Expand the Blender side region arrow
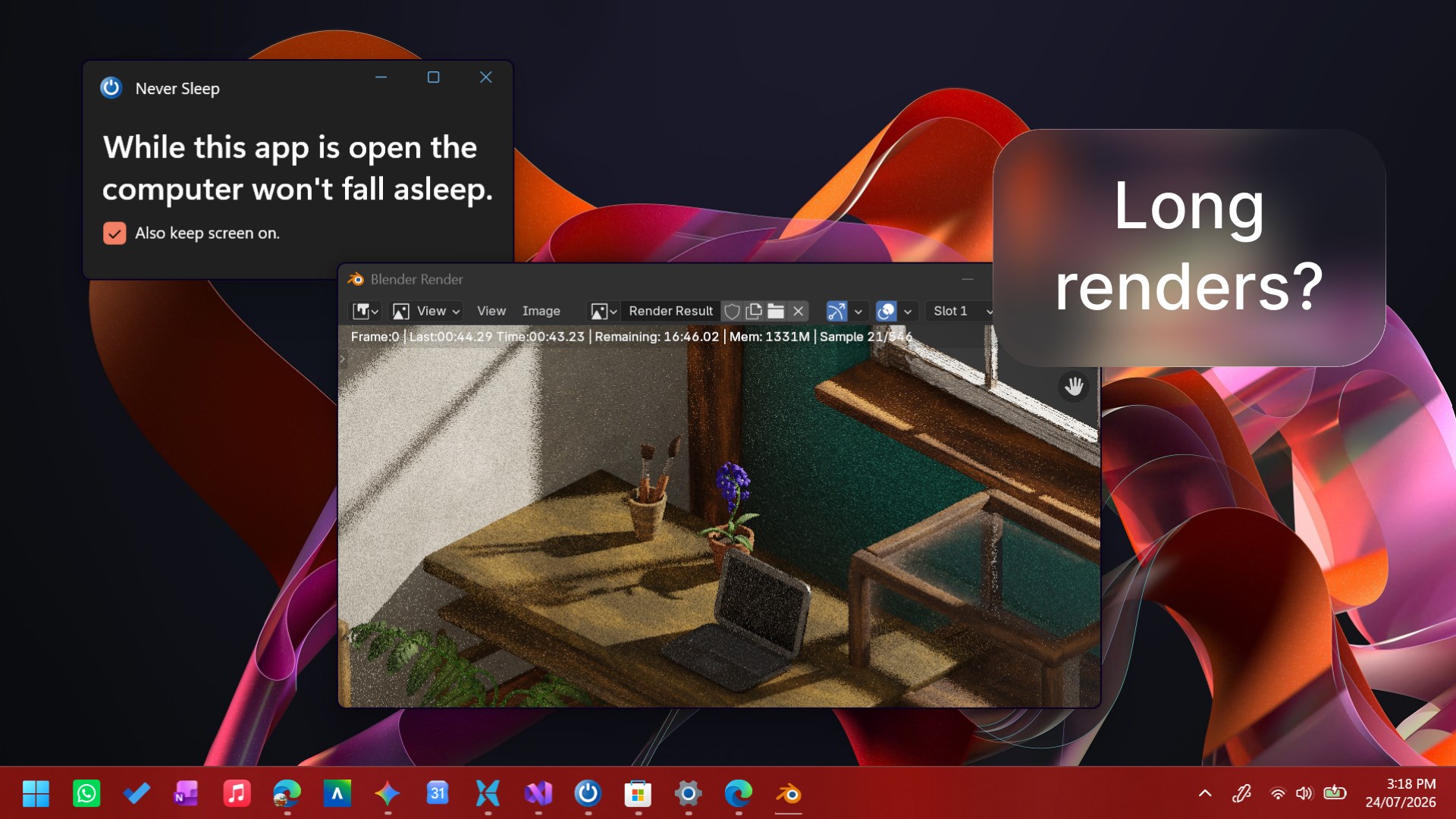The image size is (1456, 819). point(342,359)
